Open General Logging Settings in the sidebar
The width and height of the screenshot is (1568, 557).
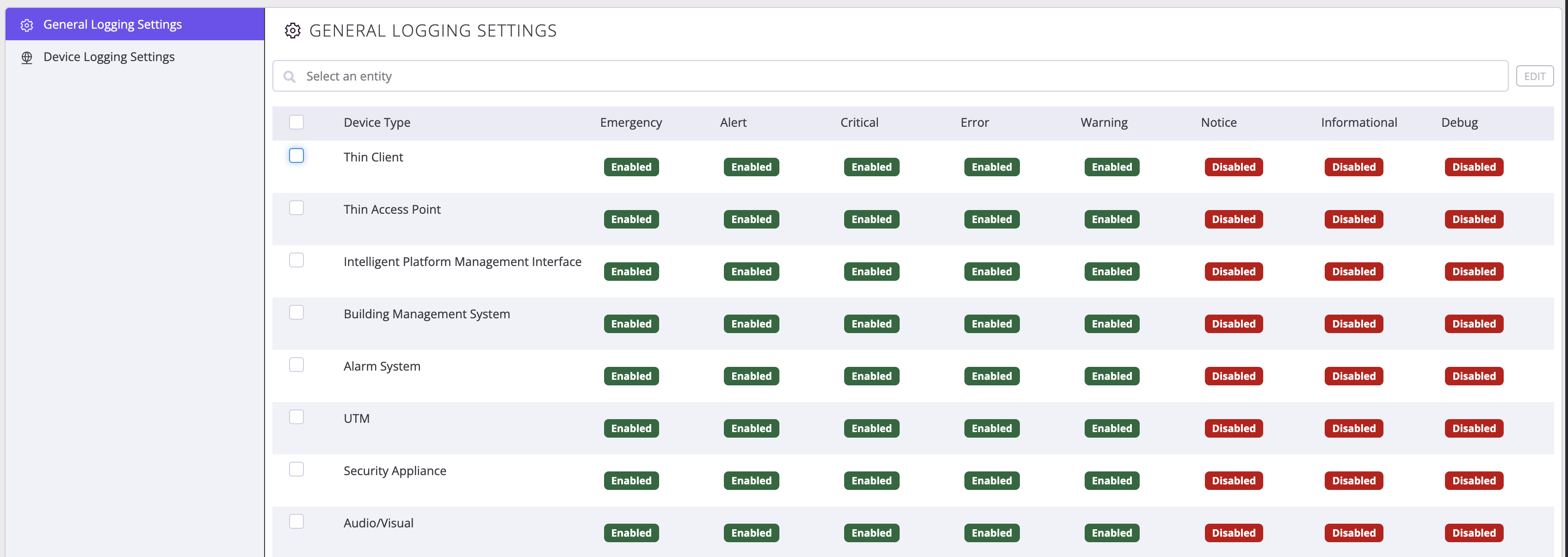pyautogui.click(x=135, y=25)
